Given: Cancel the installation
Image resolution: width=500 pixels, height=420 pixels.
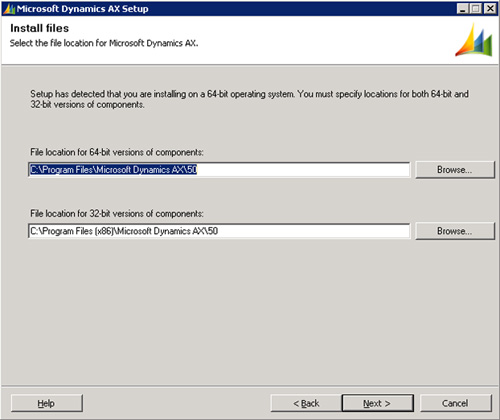Looking at the screenshot, I should (455, 403).
